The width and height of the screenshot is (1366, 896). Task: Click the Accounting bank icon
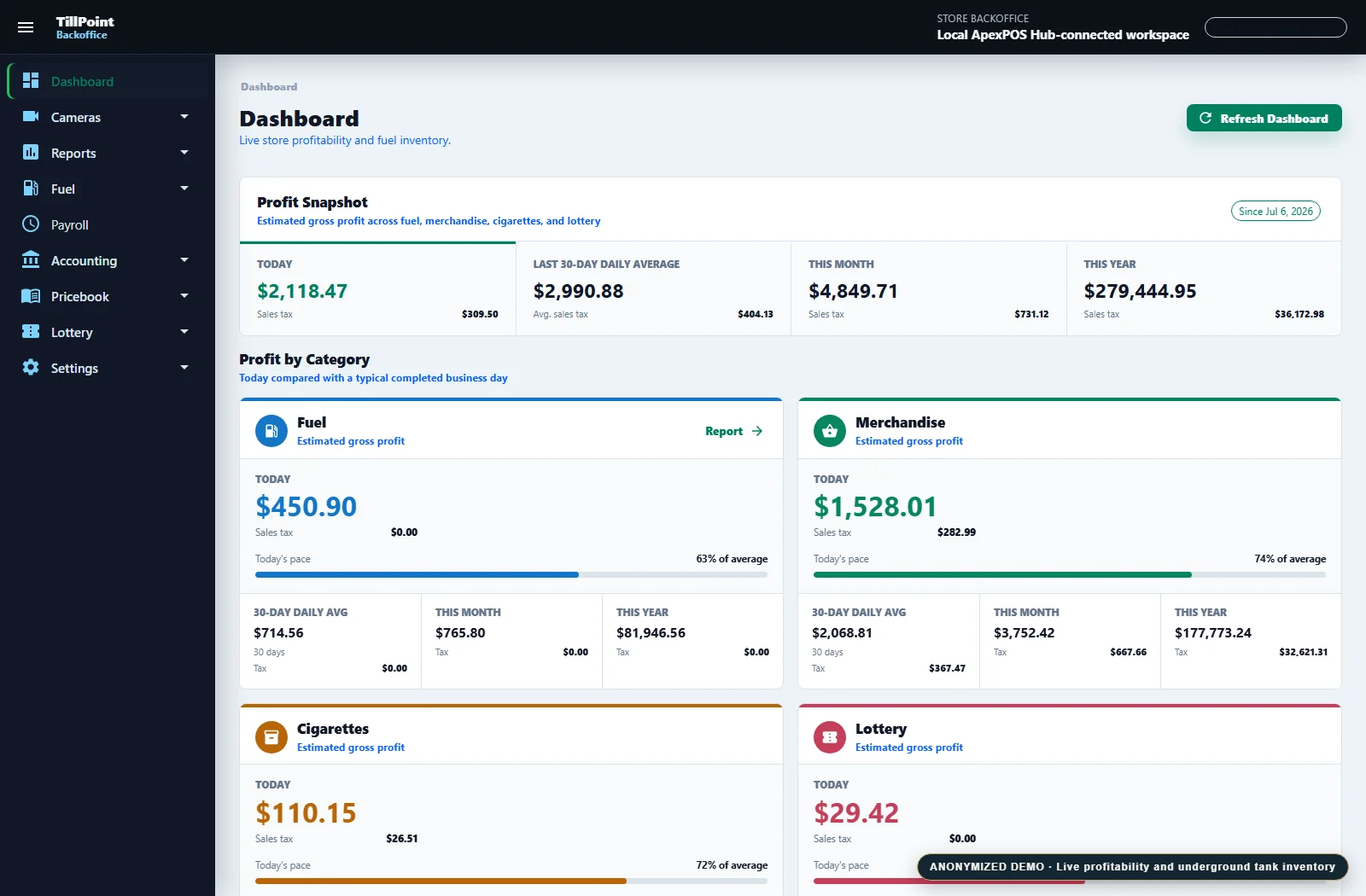tap(31, 259)
